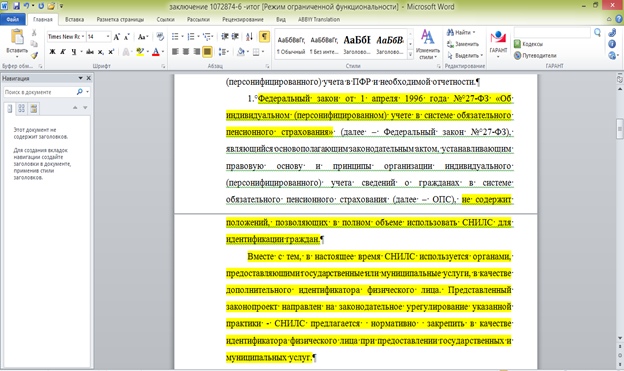Cut selection with the scissors icon
Screen dimensions: 624x371
pyautogui.click(x=34, y=33)
